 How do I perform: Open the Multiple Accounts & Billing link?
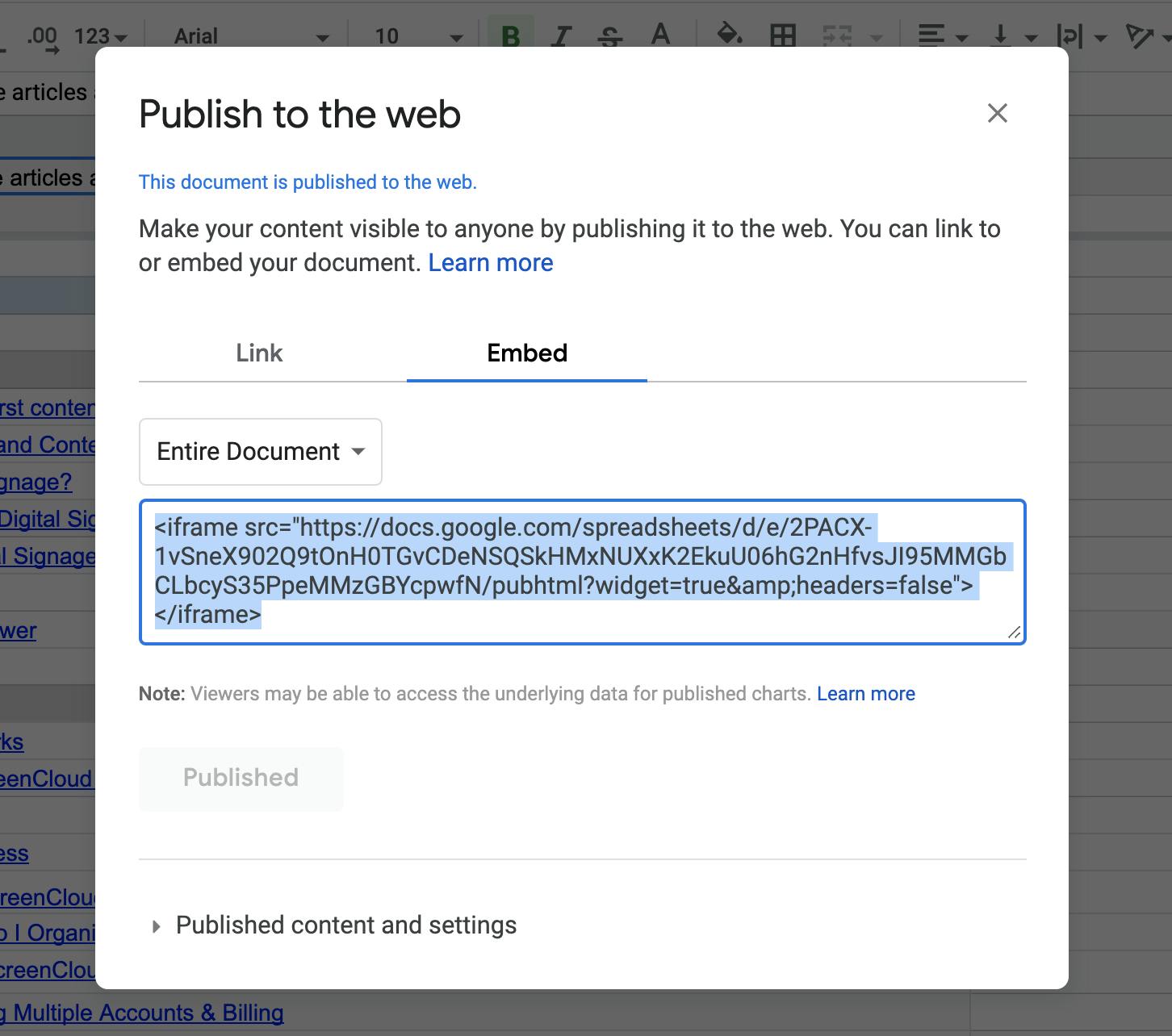point(142,1013)
